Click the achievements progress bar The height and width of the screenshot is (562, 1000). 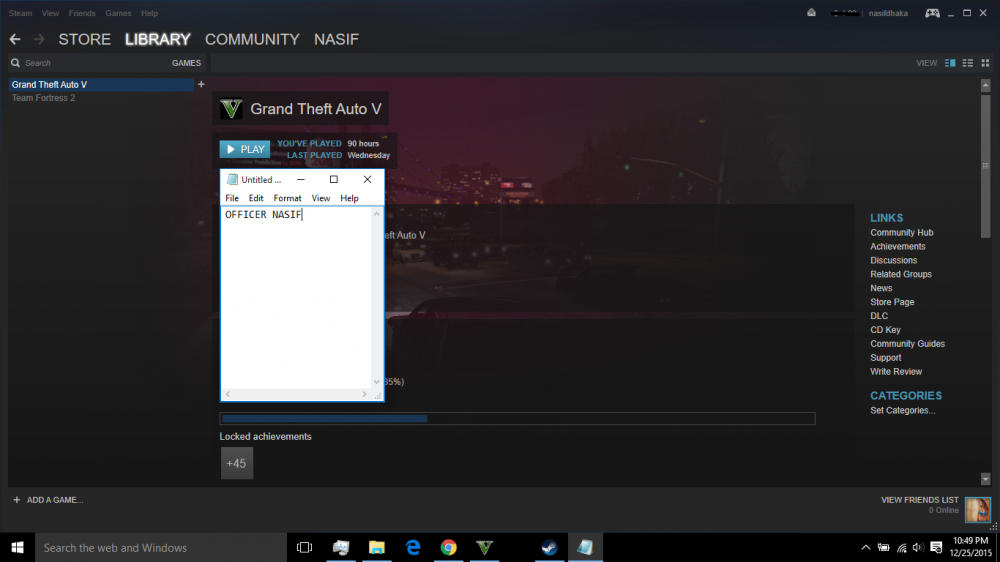[x=517, y=418]
